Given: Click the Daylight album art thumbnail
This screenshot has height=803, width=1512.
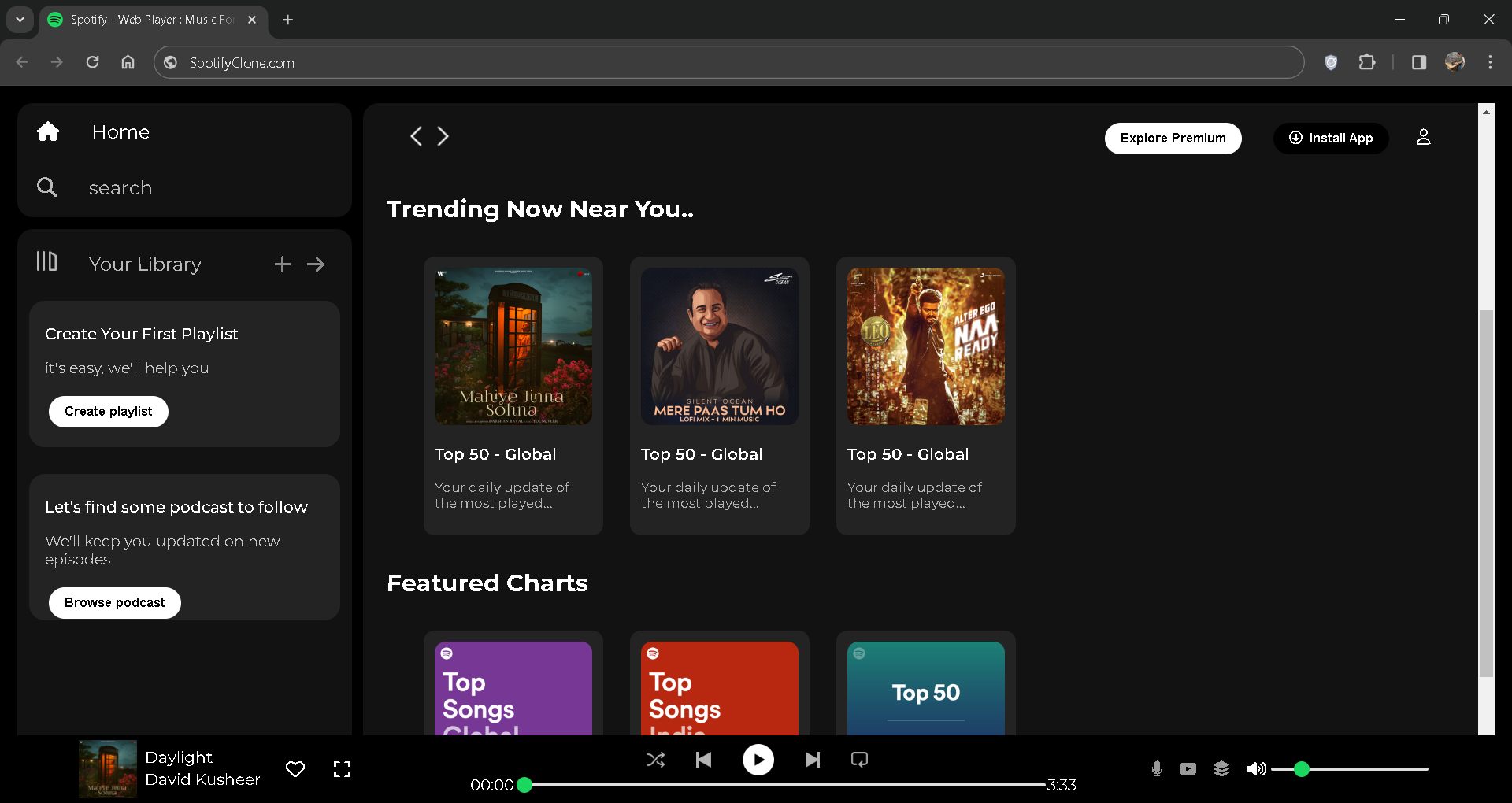Looking at the screenshot, I should [x=108, y=769].
